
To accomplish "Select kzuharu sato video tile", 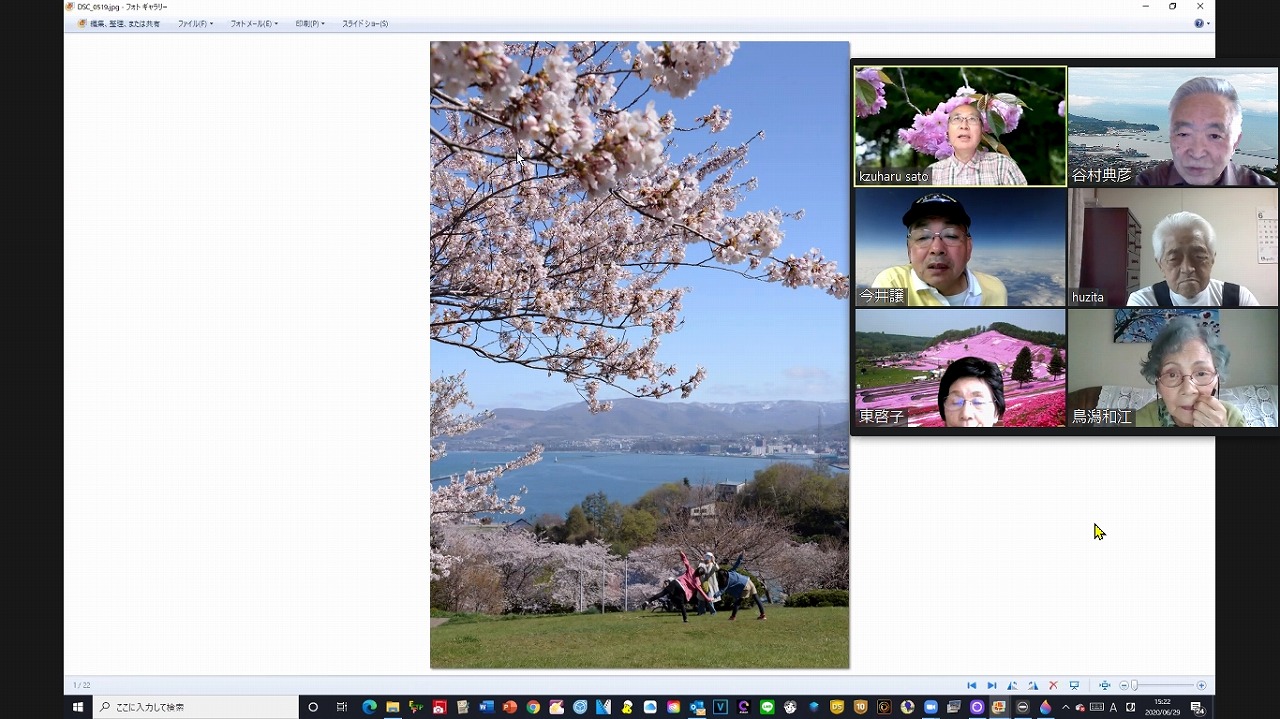I will pos(960,126).
